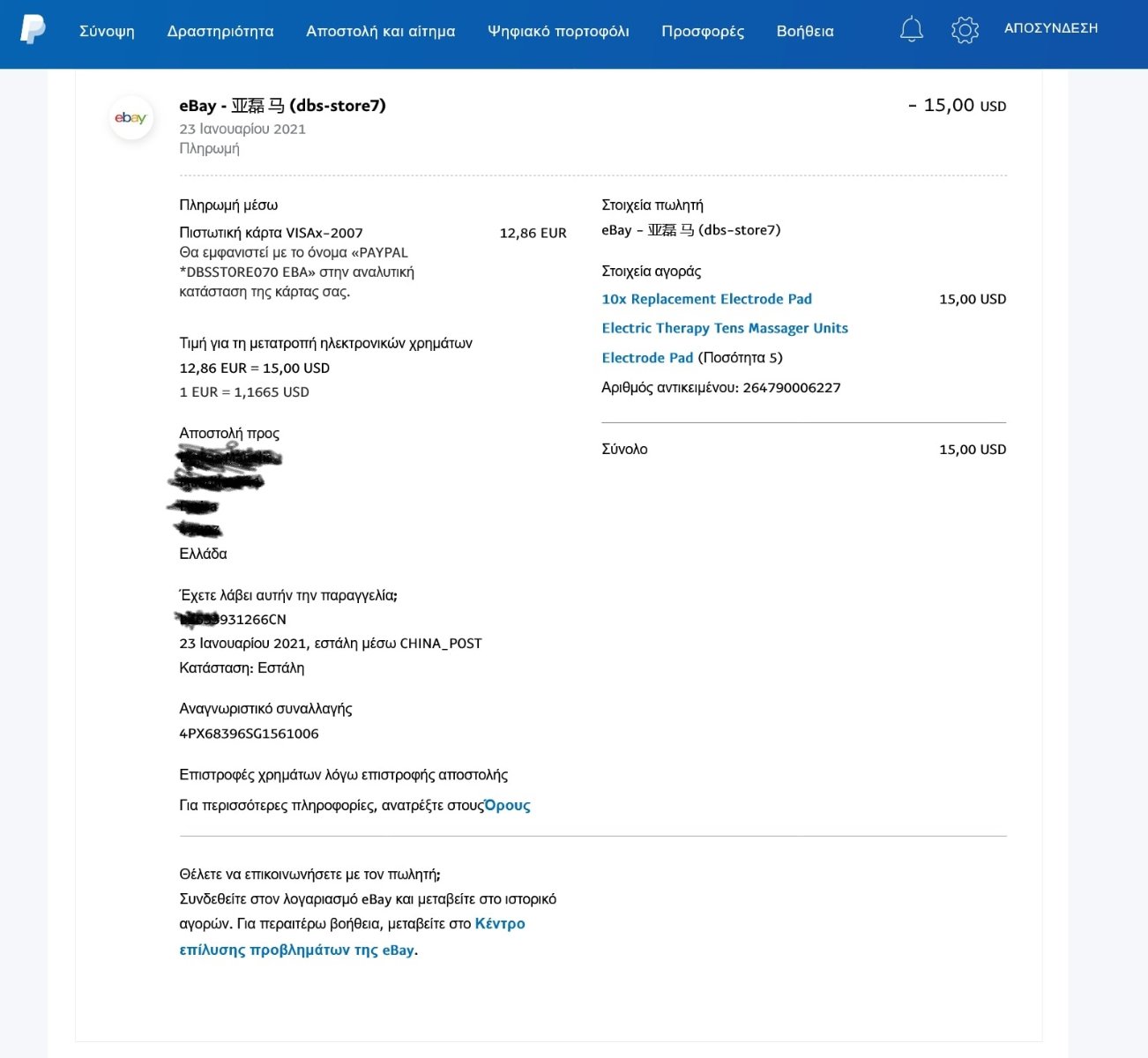This screenshot has height=1058, width=1148.
Task: Open the Όρους terms link
Action: point(508,805)
